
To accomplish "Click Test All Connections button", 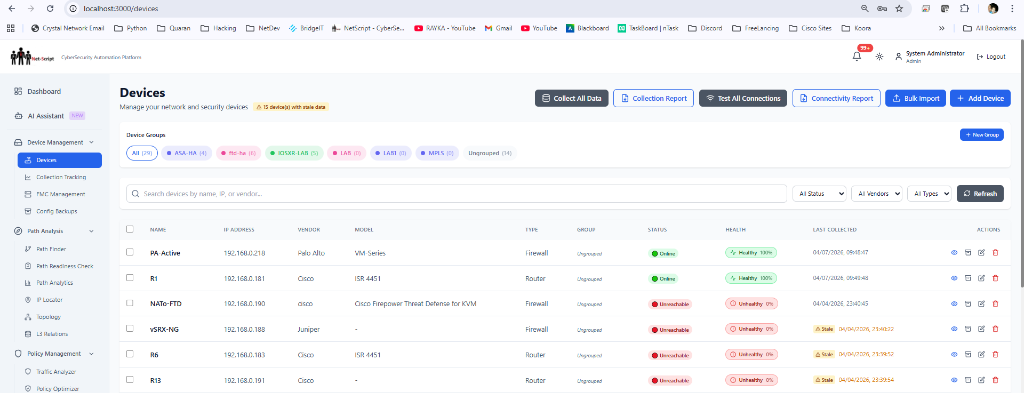I will tap(743, 98).
